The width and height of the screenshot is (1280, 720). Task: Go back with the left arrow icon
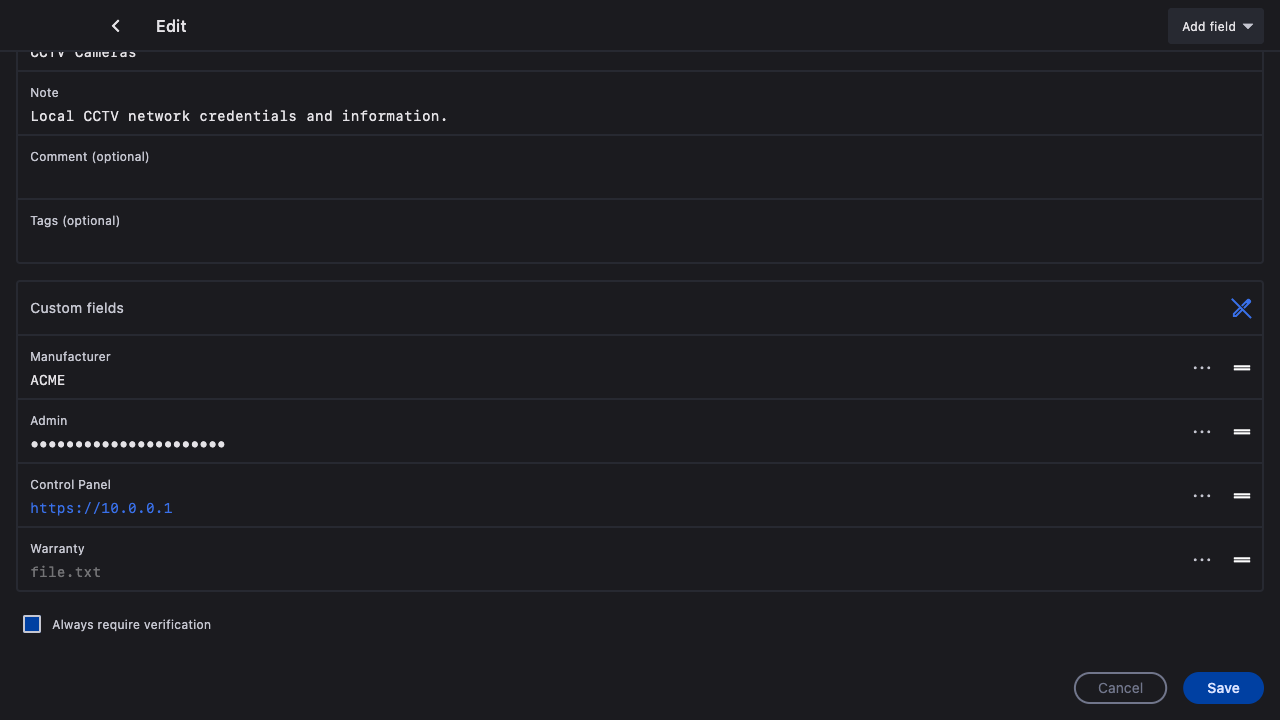[x=116, y=26]
